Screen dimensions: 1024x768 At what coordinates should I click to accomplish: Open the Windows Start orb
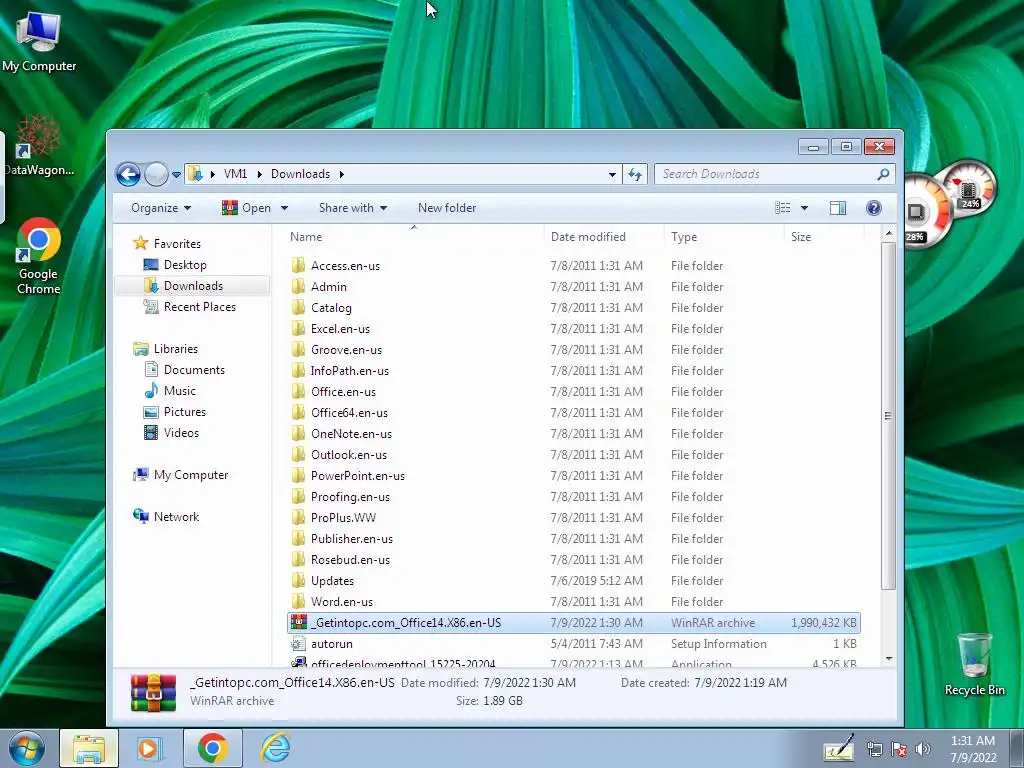point(27,748)
